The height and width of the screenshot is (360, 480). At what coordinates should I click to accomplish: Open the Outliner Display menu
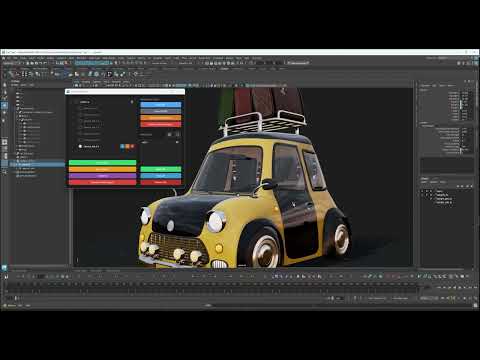click(15, 85)
